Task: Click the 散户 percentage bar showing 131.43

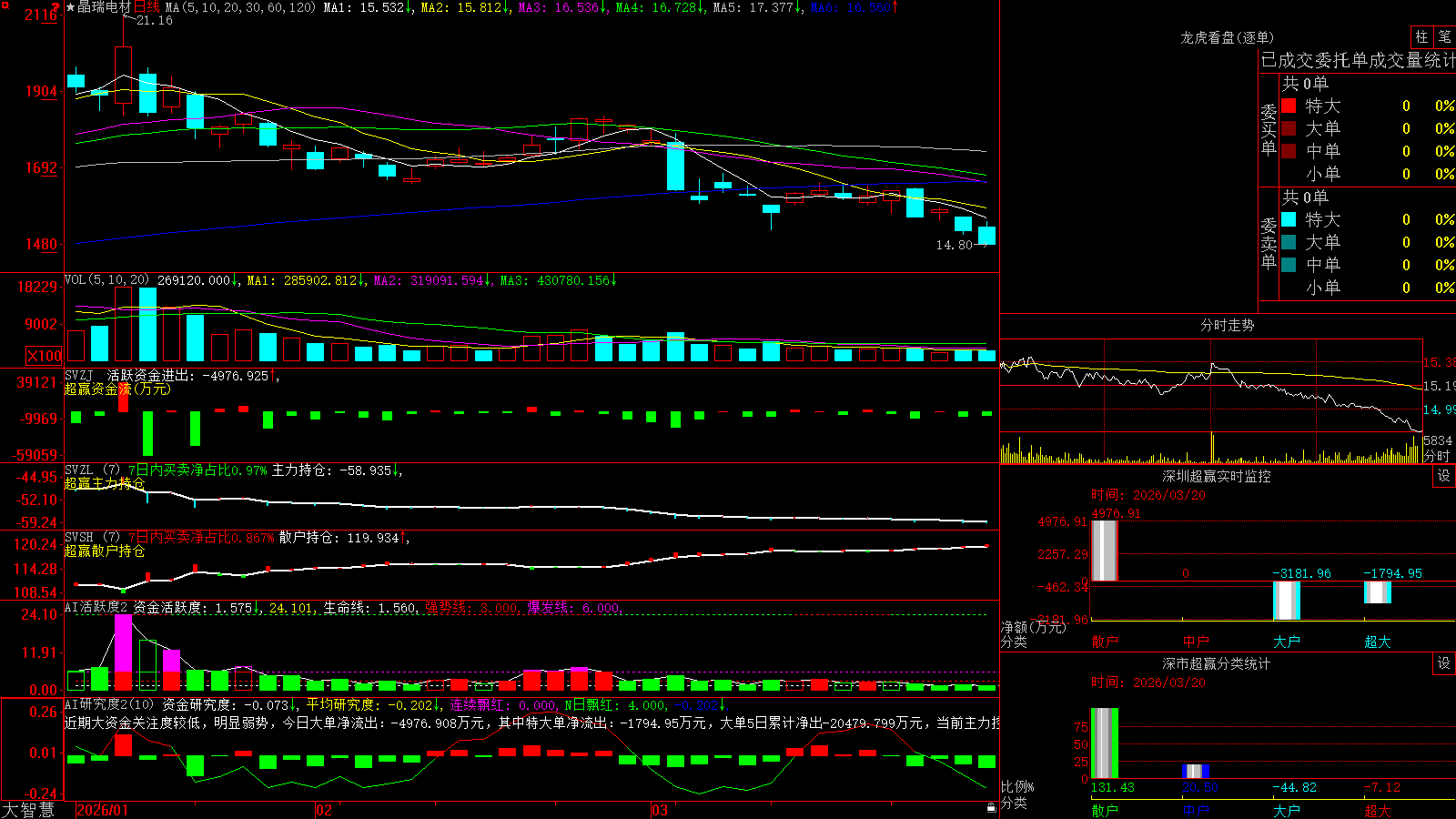Action: pyautogui.click(x=1105, y=743)
